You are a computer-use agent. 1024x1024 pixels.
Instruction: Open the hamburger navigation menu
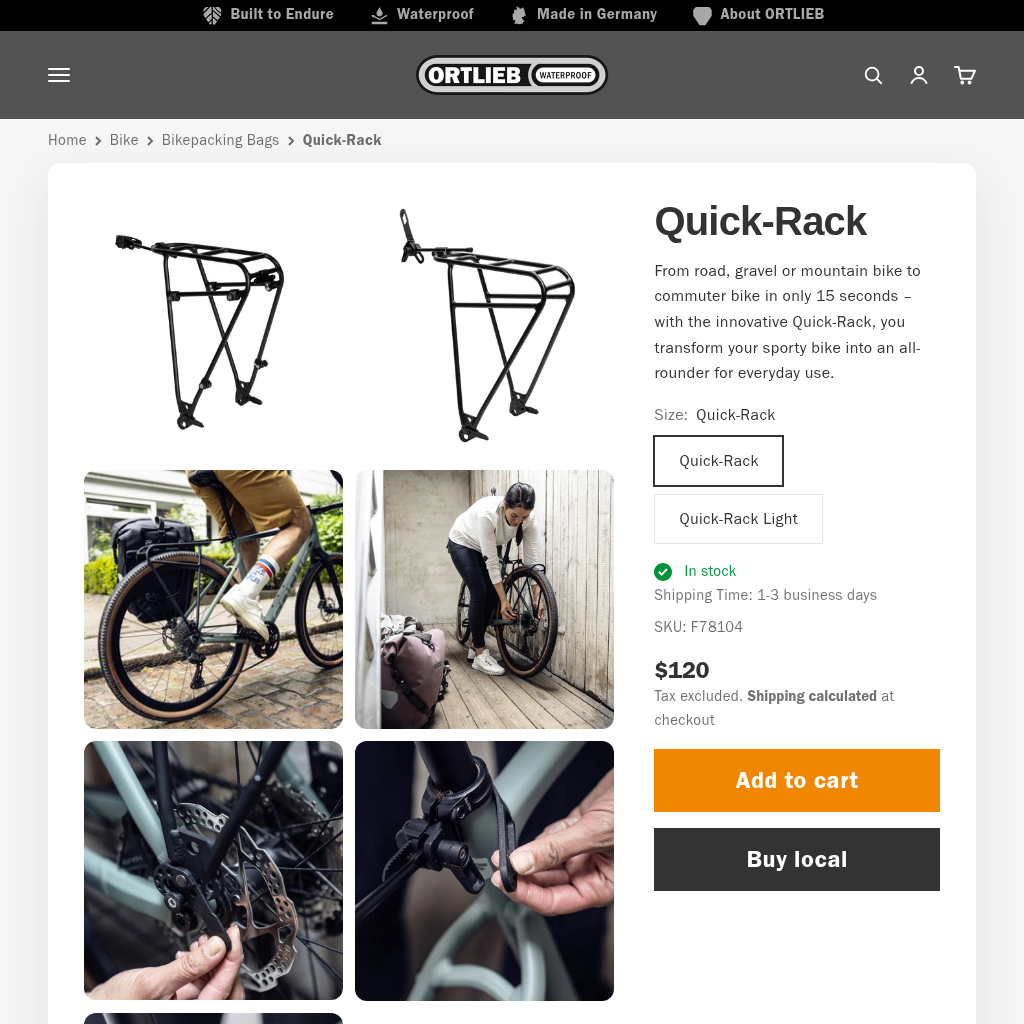click(59, 75)
